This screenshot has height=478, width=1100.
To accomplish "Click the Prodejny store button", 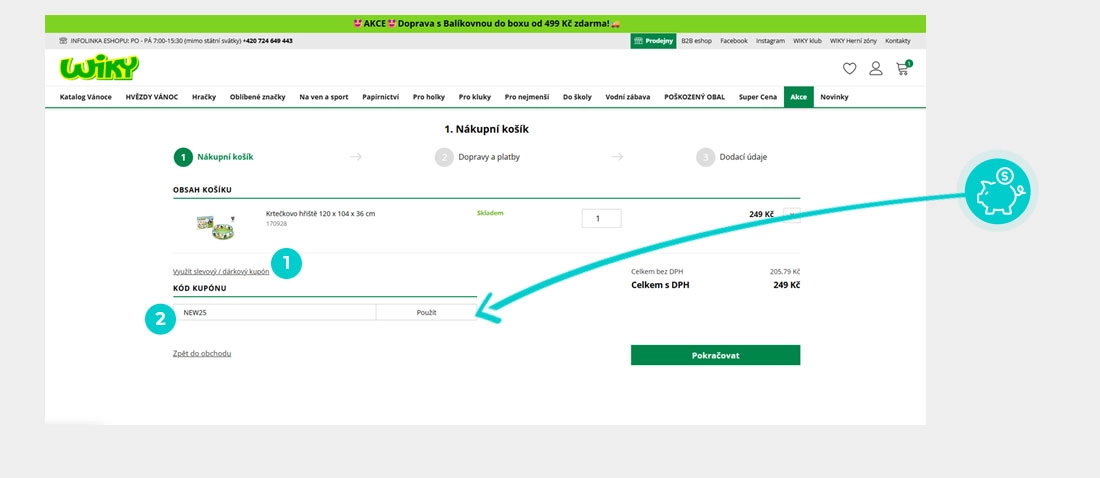I will tap(652, 41).
